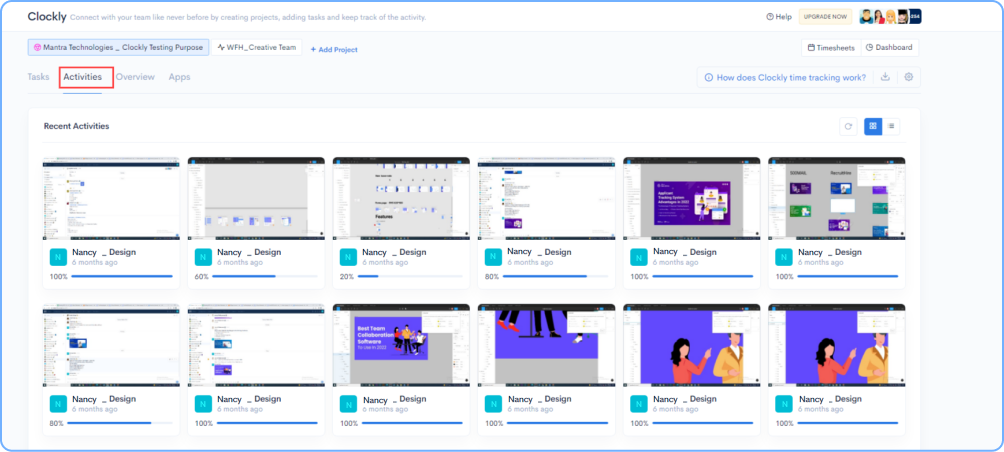1004x452 pixels.
Task: Refresh the Recent Activities list
Action: (848, 126)
